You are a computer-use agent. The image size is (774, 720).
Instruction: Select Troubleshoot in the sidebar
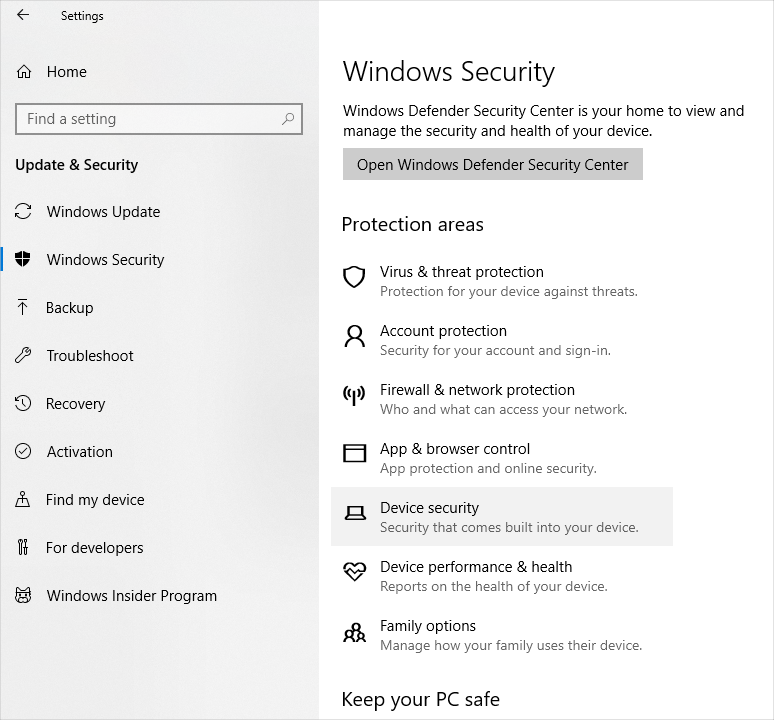pos(90,356)
